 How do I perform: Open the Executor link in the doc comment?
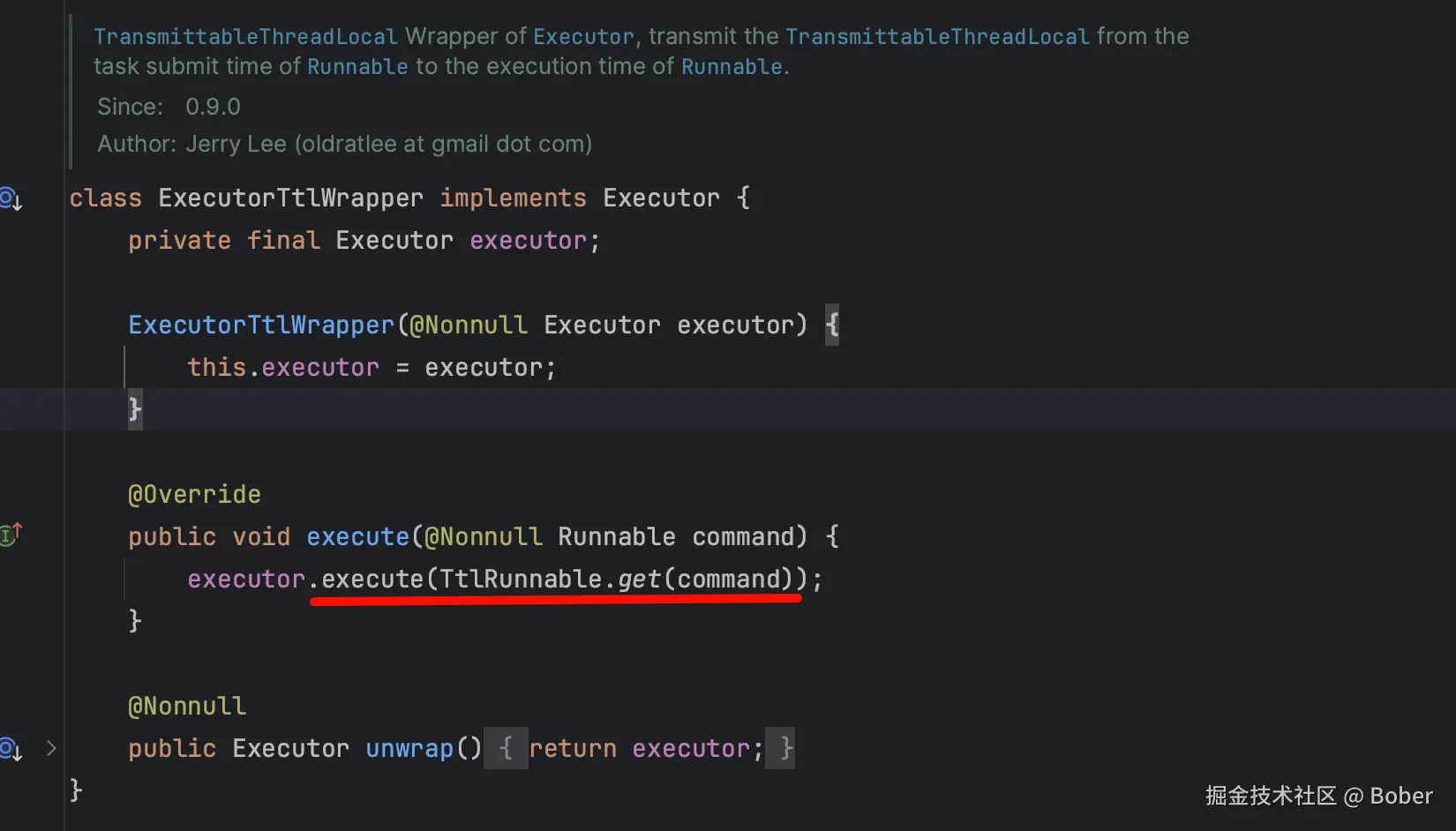(x=583, y=37)
